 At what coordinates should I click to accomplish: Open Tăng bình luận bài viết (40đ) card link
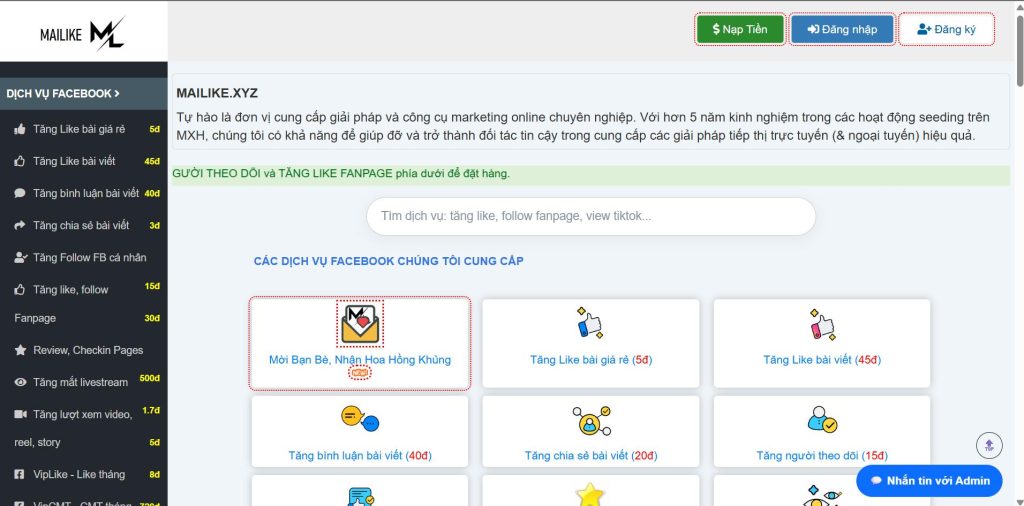click(x=360, y=456)
